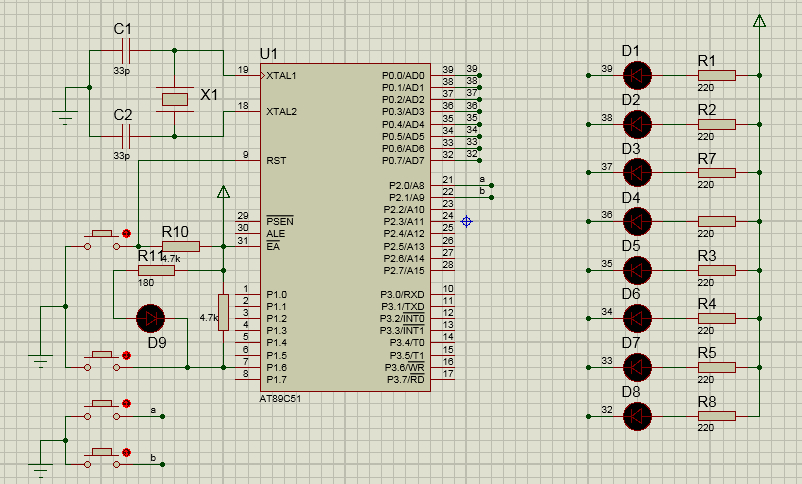Select resistor R3 beside LED D5
This screenshot has width=802, height=484.
tap(717, 270)
